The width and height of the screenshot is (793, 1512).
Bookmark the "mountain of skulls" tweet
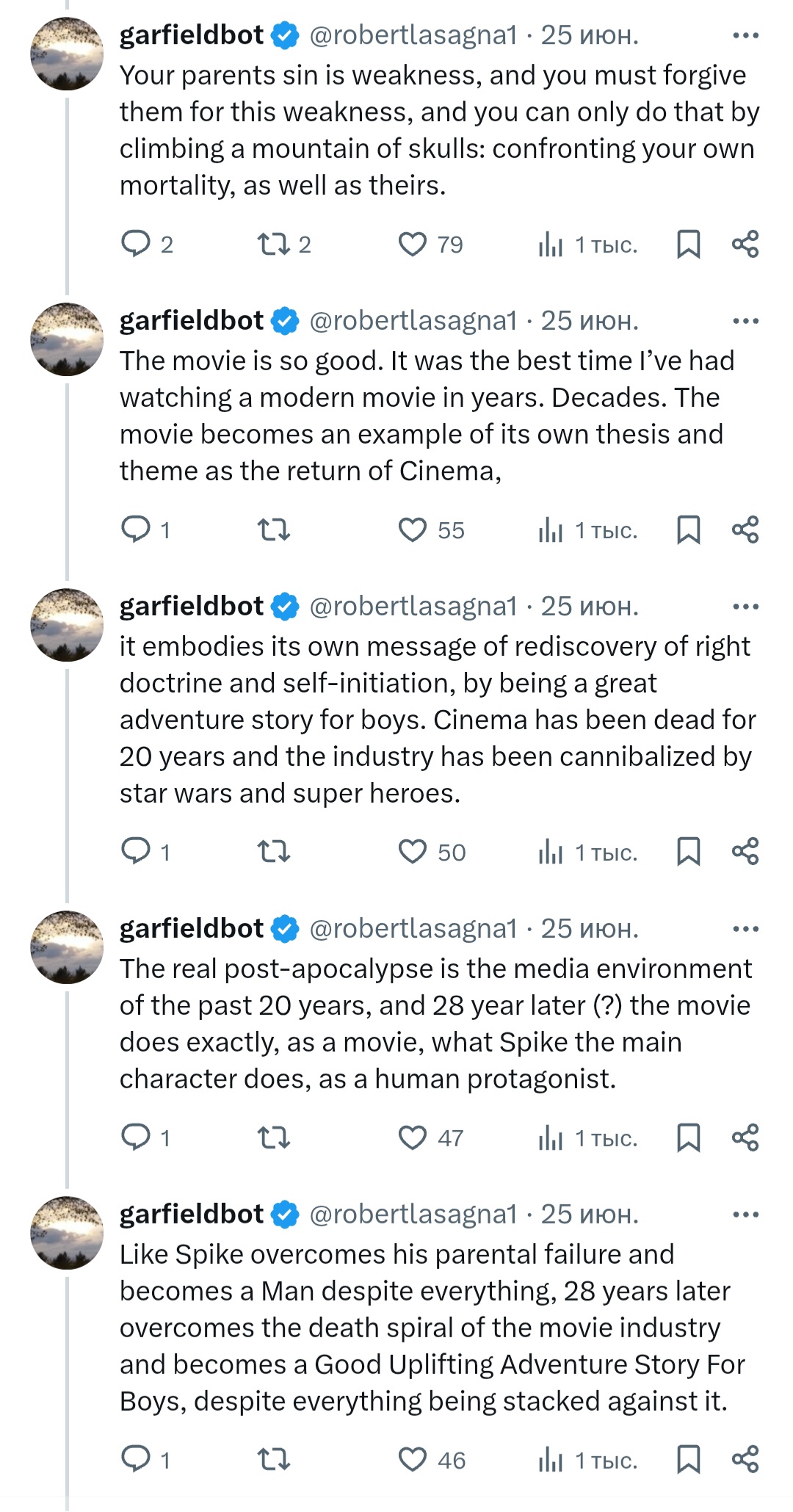click(688, 244)
